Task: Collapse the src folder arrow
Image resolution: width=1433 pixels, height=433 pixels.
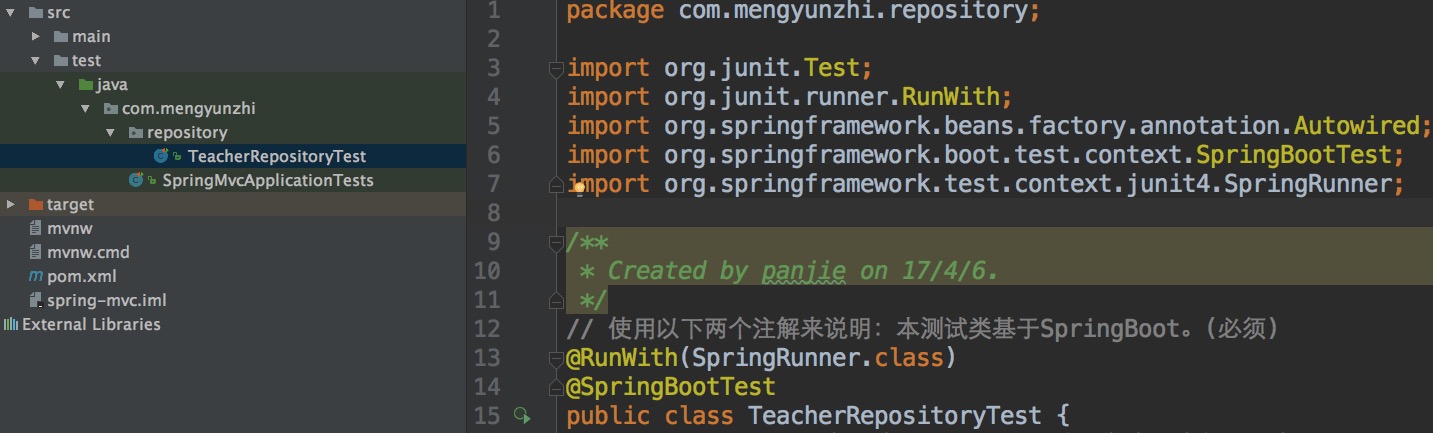Action: point(11,13)
